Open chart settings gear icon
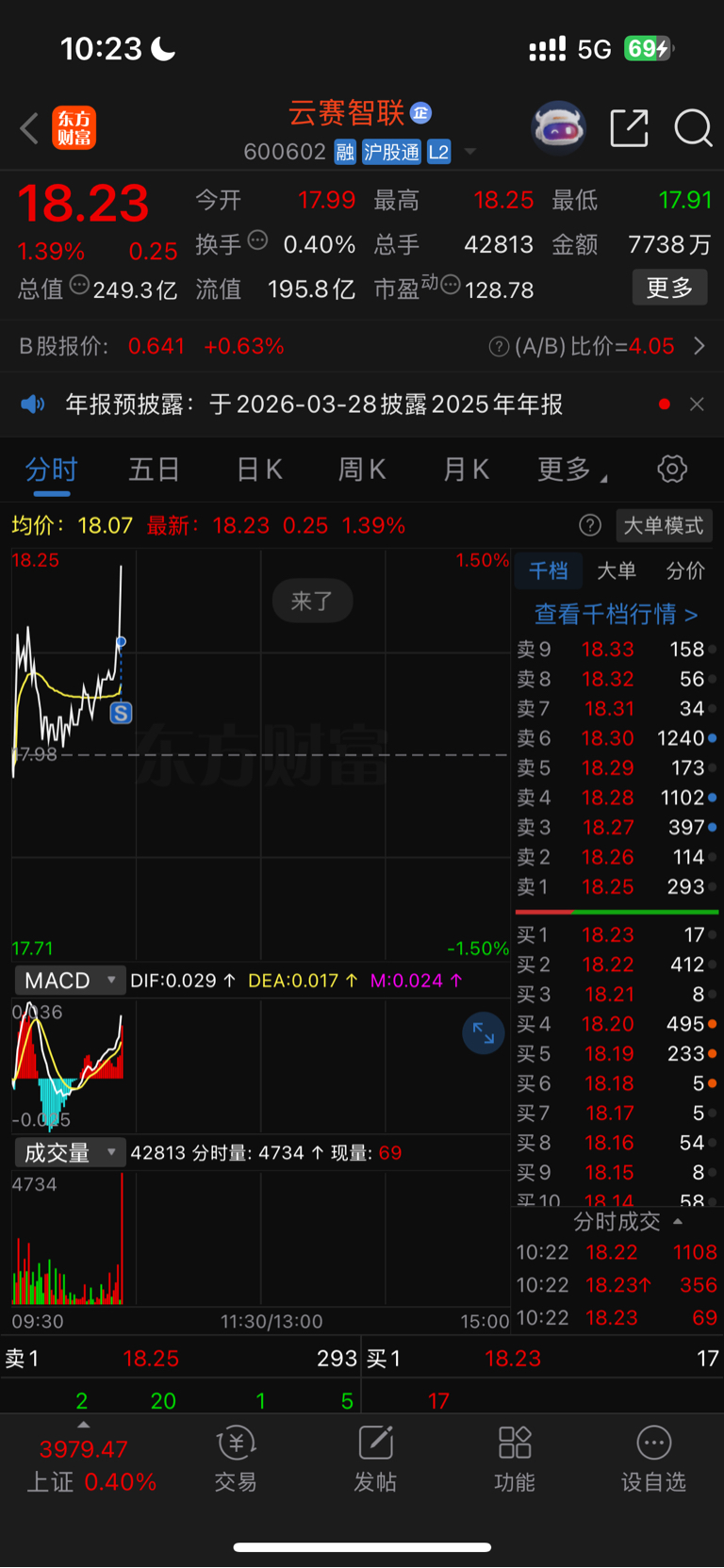This screenshot has height=1568, width=724. click(x=672, y=469)
